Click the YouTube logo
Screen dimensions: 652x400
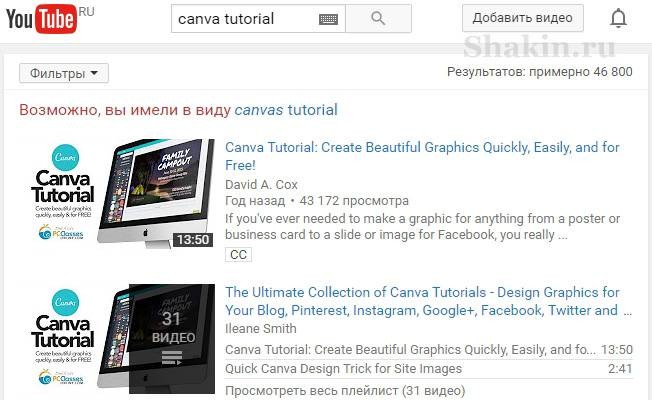tap(42, 19)
